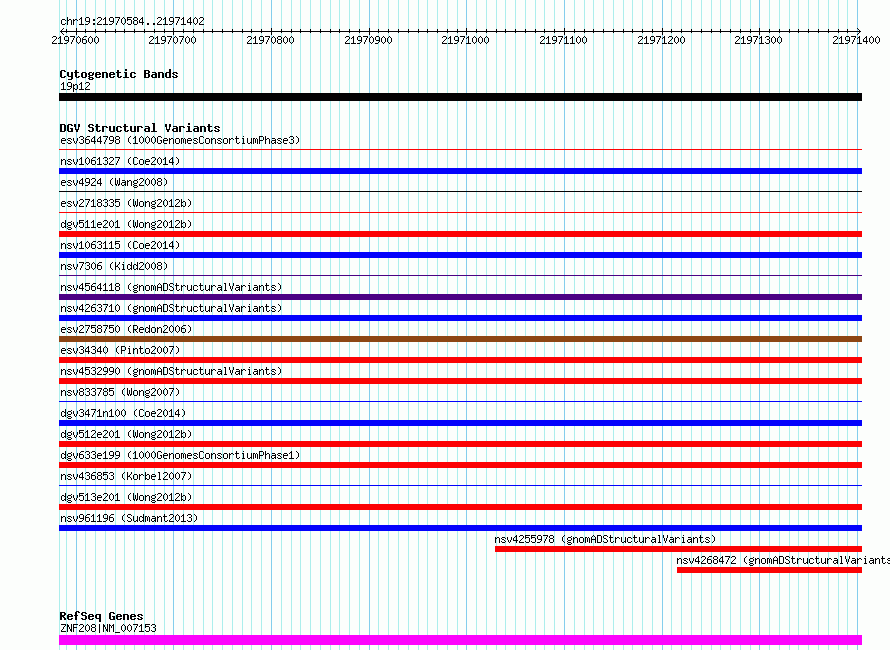Image resolution: width=890 pixels, height=650 pixels.
Task: Select the nsv4564118 purple gnomAD variant bar
Action: point(460,297)
